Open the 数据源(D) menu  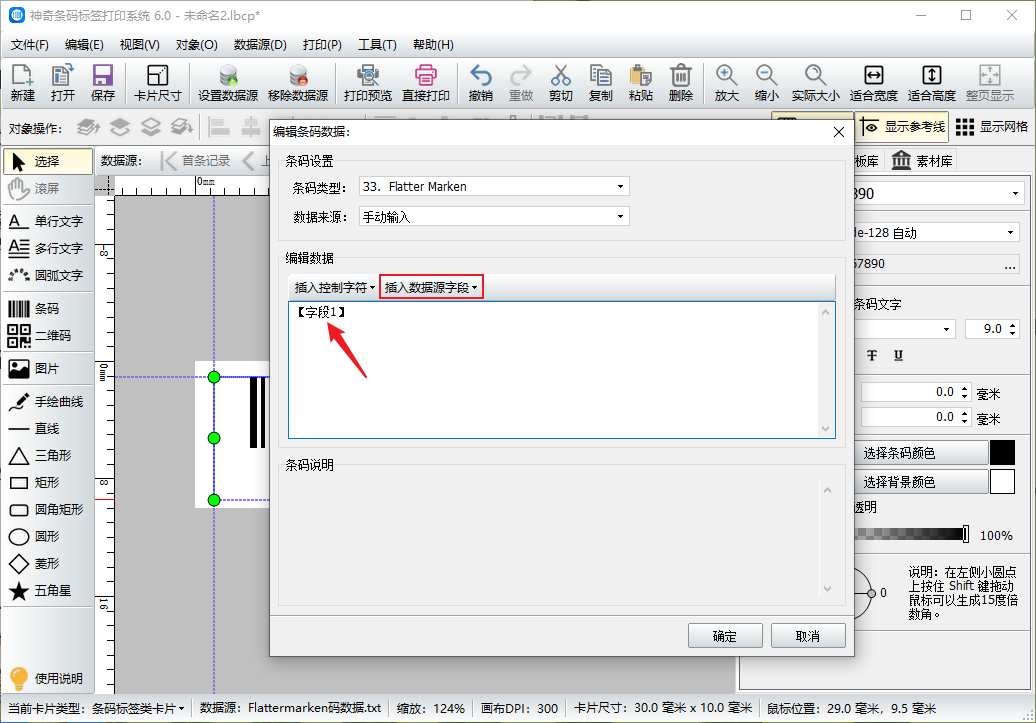click(x=260, y=45)
